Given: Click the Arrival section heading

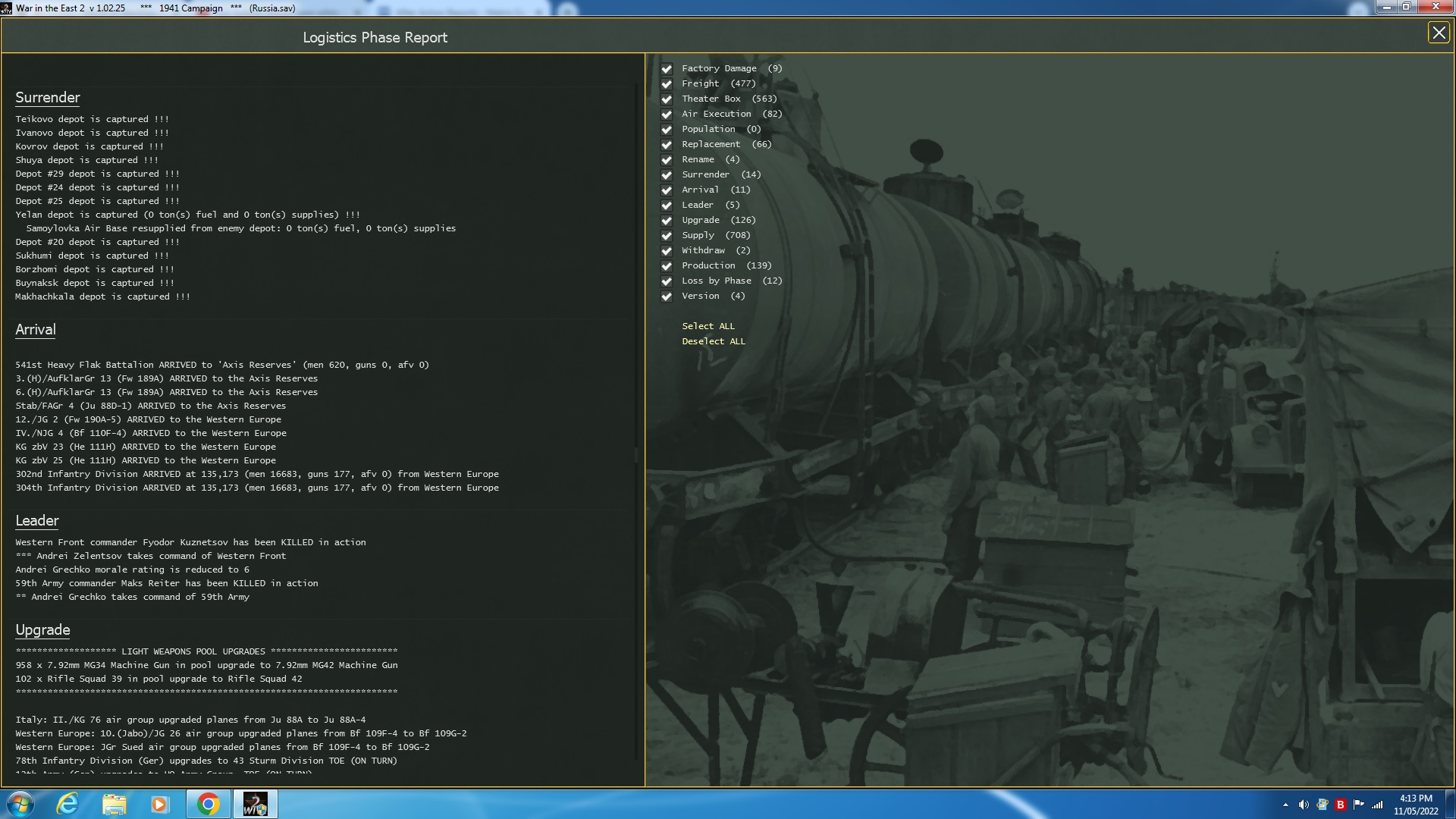Looking at the screenshot, I should [36, 330].
